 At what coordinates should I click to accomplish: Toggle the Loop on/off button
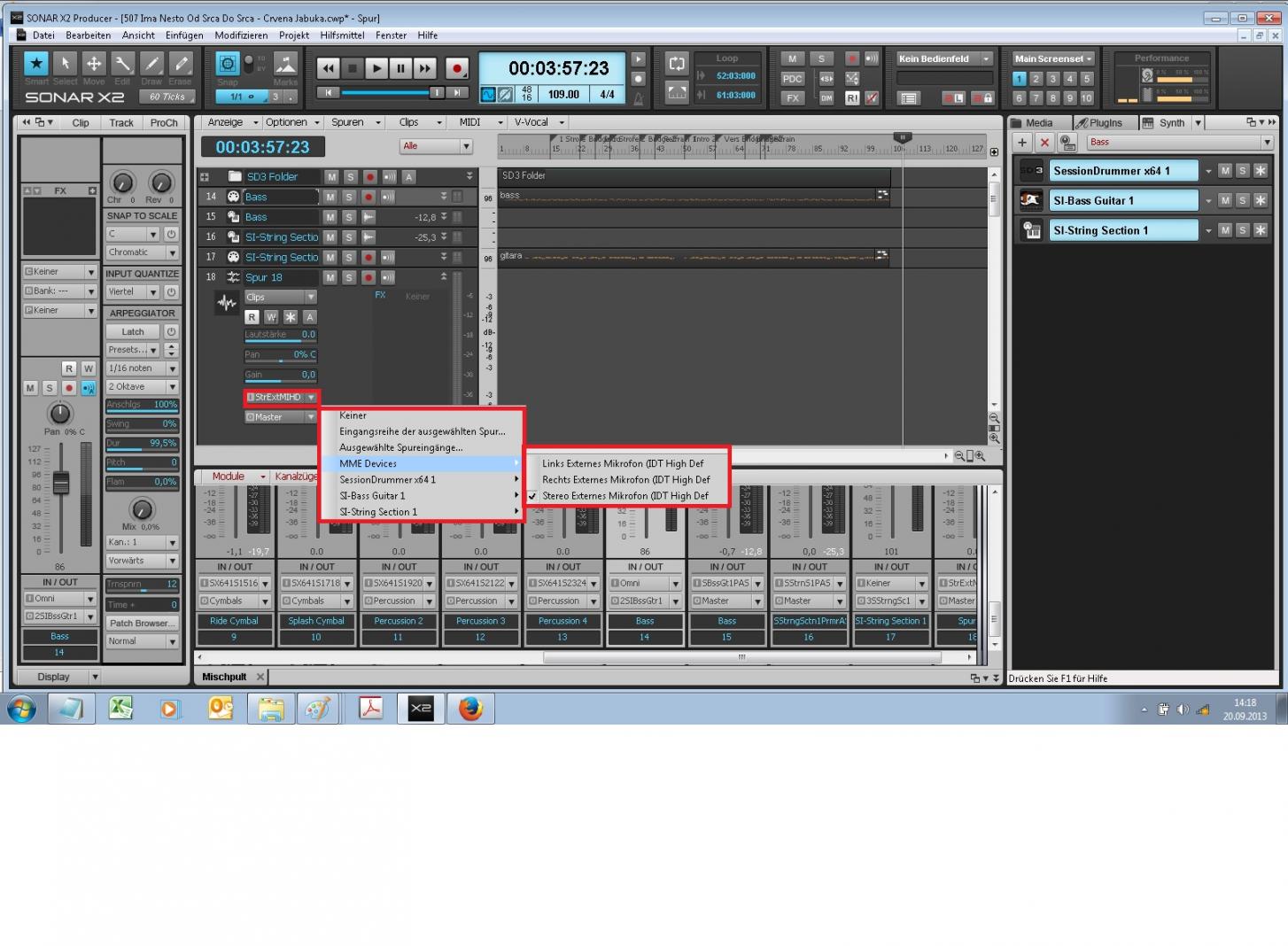click(677, 64)
